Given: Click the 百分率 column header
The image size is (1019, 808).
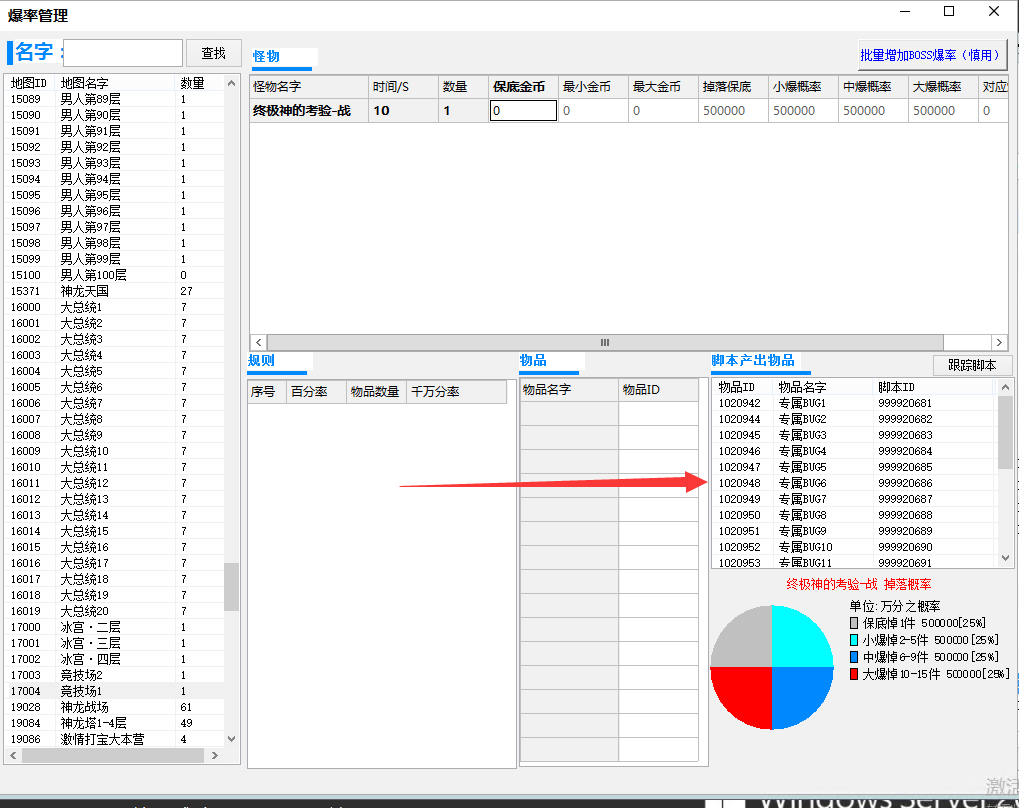Looking at the screenshot, I should point(316,392).
